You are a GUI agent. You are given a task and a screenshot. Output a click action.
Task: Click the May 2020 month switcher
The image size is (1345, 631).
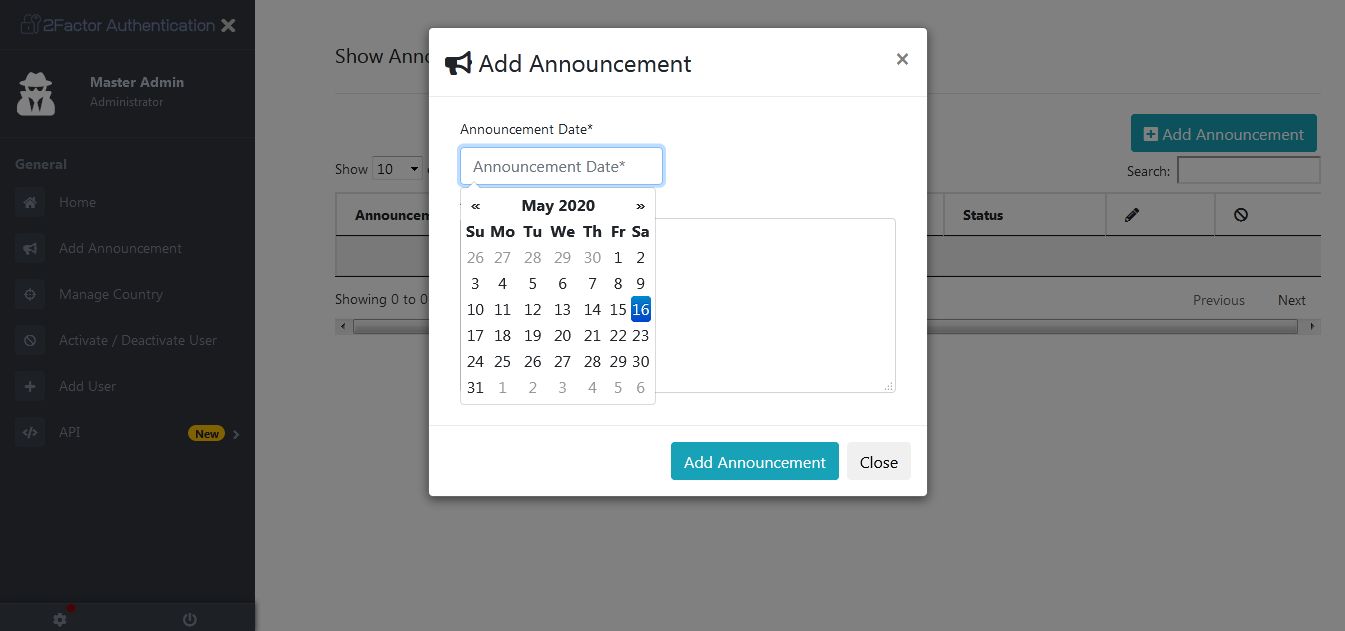[558, 206]
